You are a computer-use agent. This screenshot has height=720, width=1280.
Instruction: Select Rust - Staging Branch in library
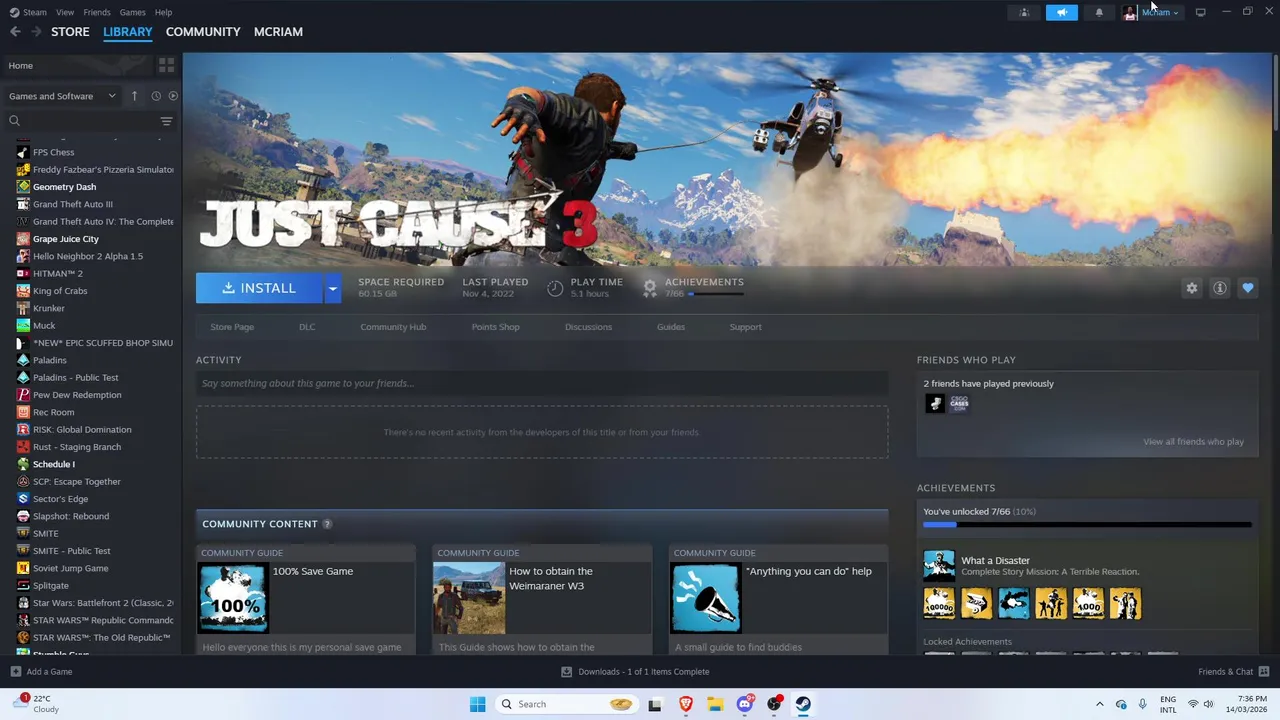[77, 447]
